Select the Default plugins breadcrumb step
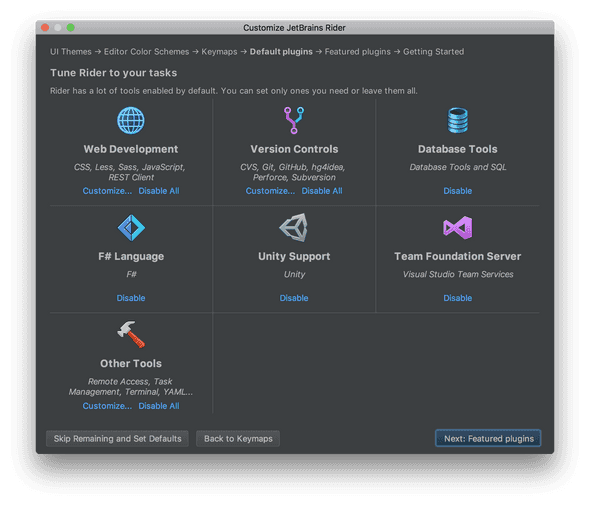 point(281,52)
